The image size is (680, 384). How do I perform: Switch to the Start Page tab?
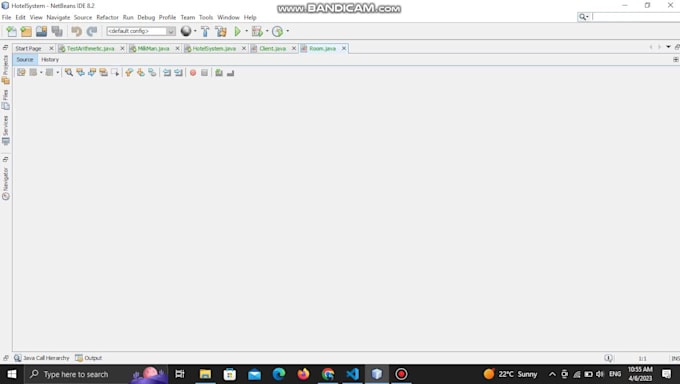[x=29, y=49]
